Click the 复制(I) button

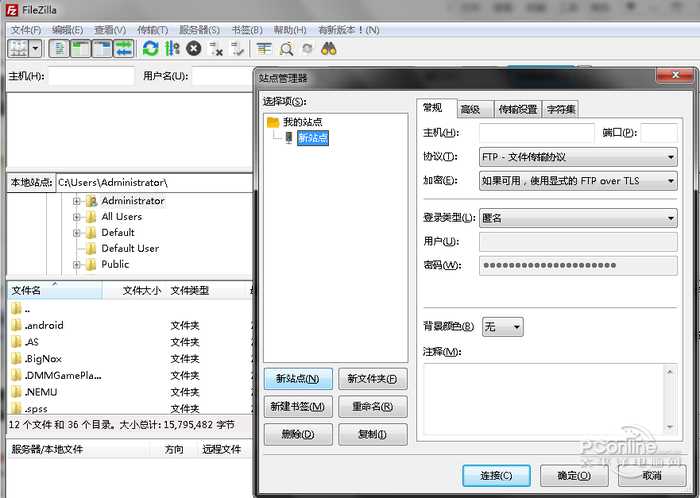372,434
